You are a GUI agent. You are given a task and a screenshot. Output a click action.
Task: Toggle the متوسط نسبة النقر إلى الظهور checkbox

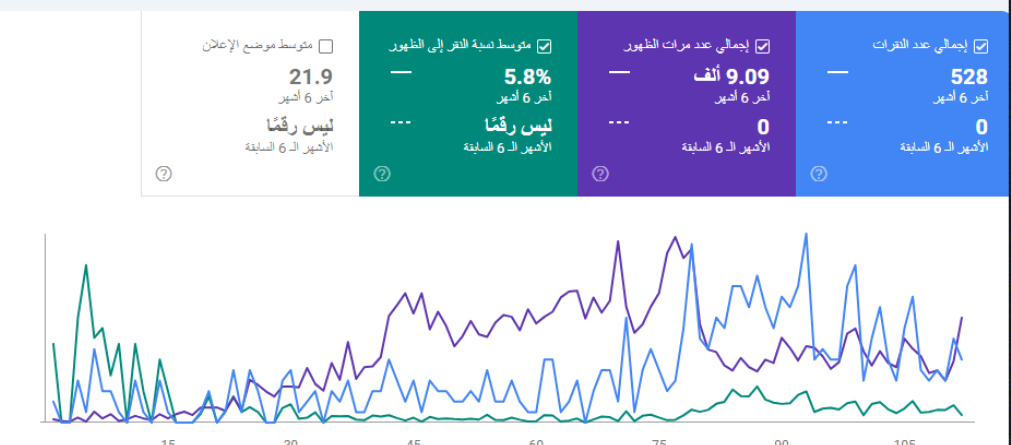tap(544, 46)
